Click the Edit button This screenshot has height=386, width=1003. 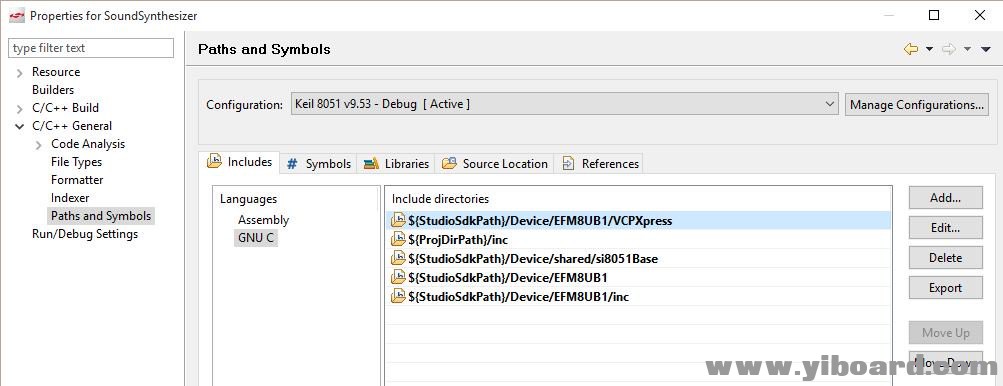coord(945,228)
